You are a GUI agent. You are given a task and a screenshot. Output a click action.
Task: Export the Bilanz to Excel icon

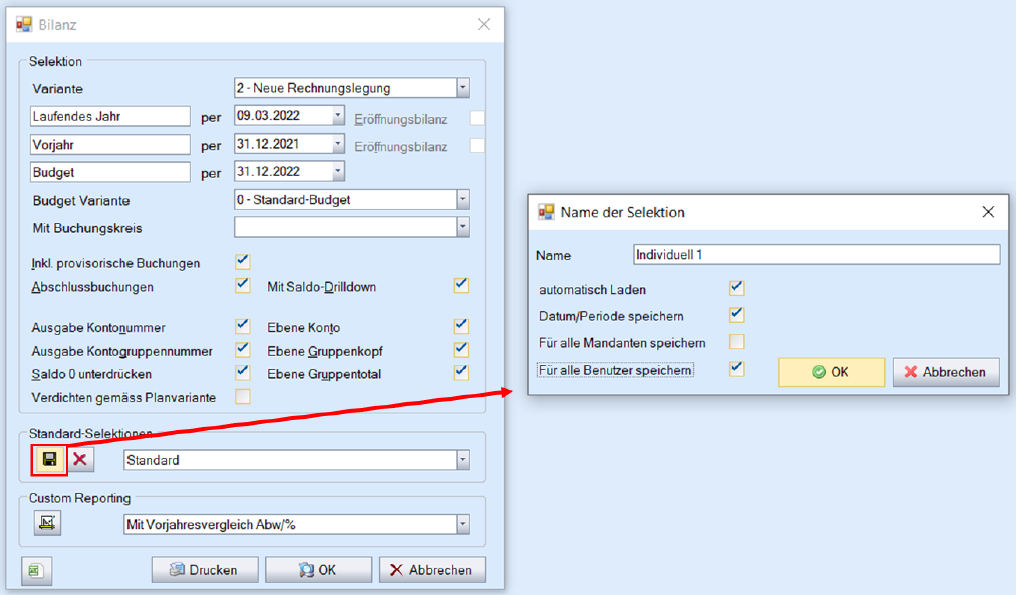pos(36,570)
